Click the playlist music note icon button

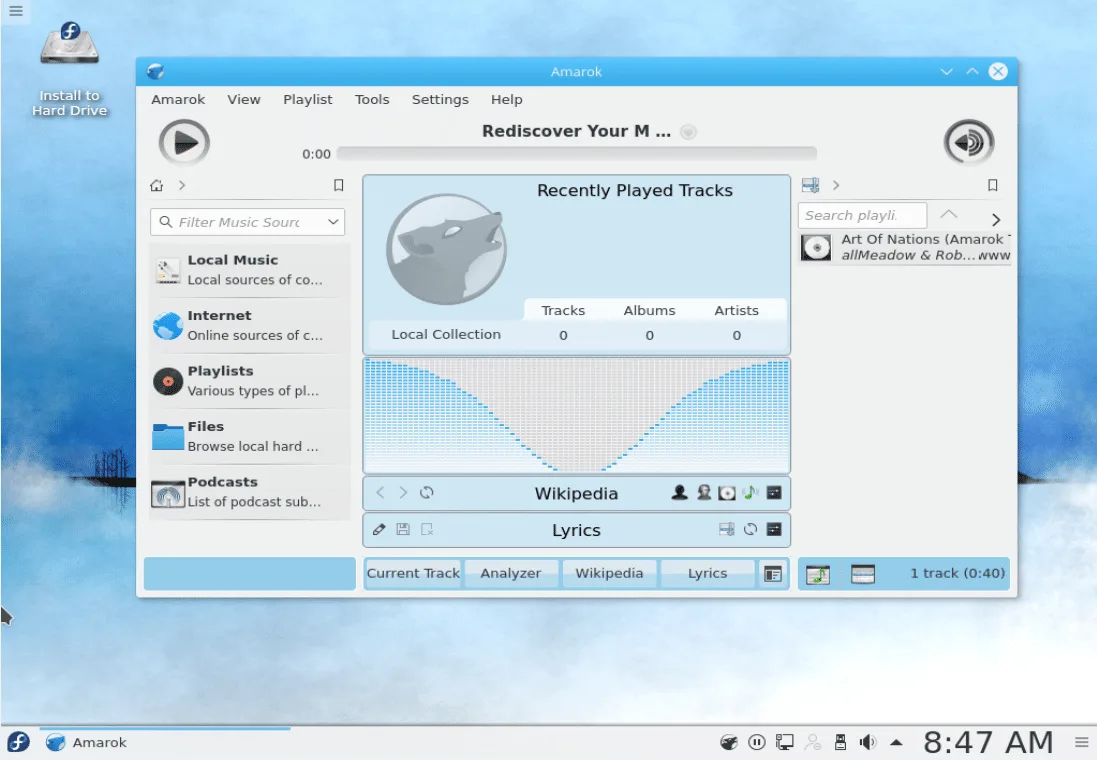pyautogui.click(x=817, y=575)
